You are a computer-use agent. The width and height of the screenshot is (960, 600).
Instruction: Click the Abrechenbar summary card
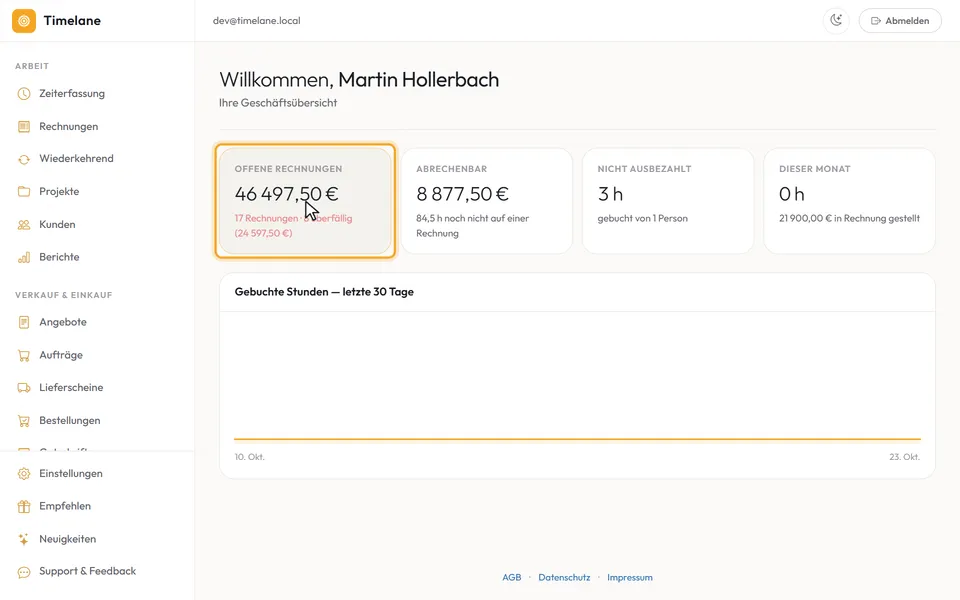pos(487,201)
